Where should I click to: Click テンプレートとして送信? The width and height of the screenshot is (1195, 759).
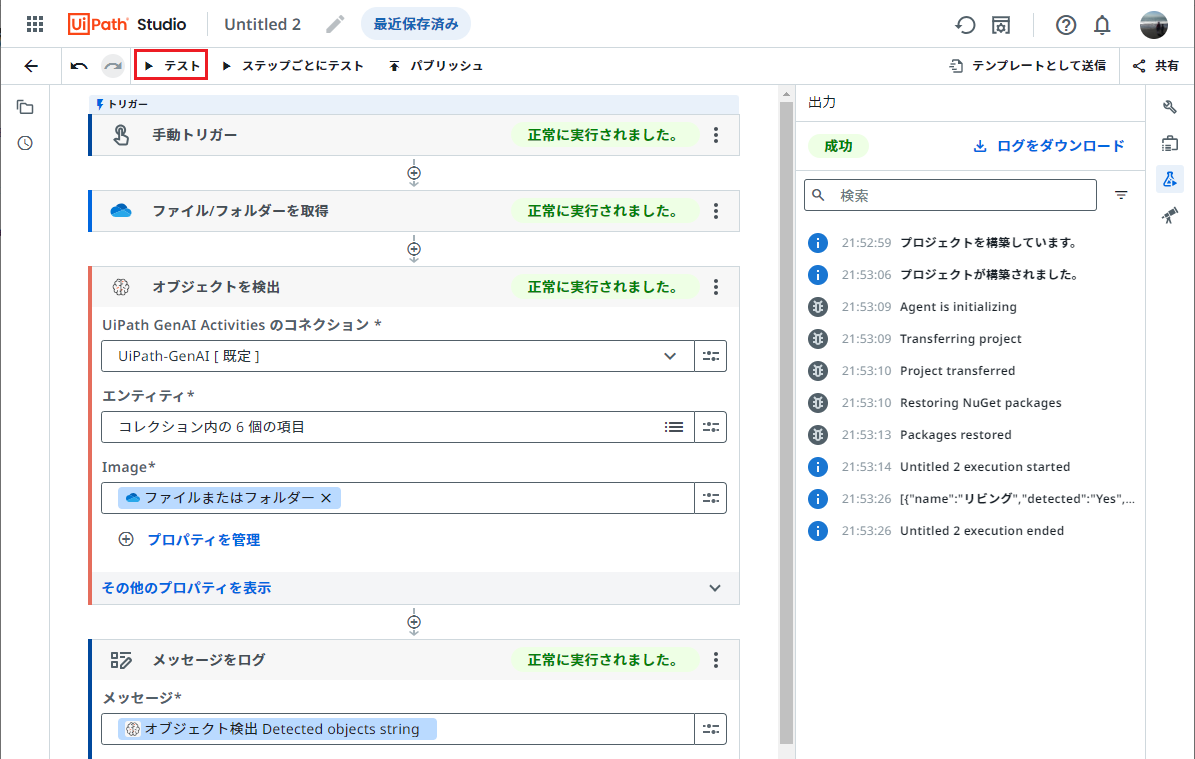1027,66
